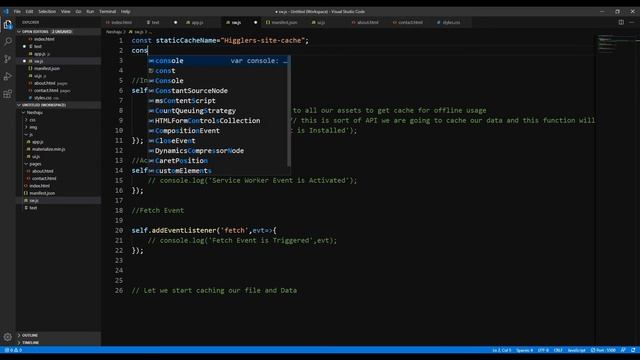This screenshot has height=360, width=640.
Task: Click the UTF-8 encoding indicator
Action: pyautogui.click(x=543, y=350)
